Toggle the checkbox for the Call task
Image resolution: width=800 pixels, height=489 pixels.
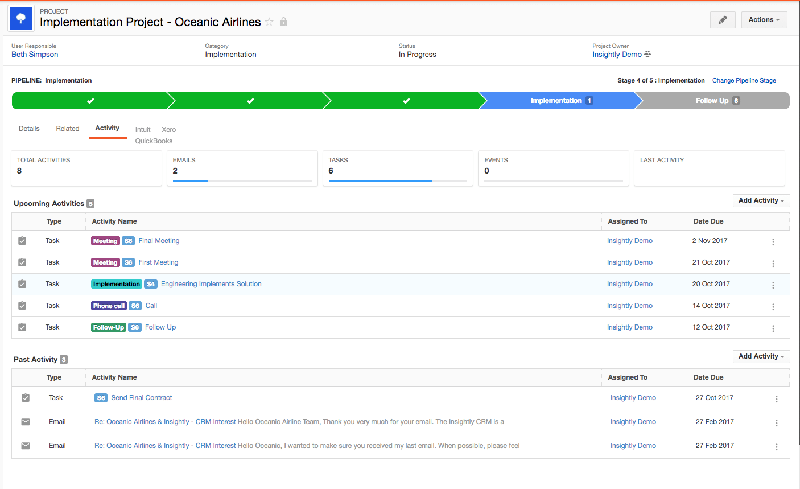pos(23,306)
